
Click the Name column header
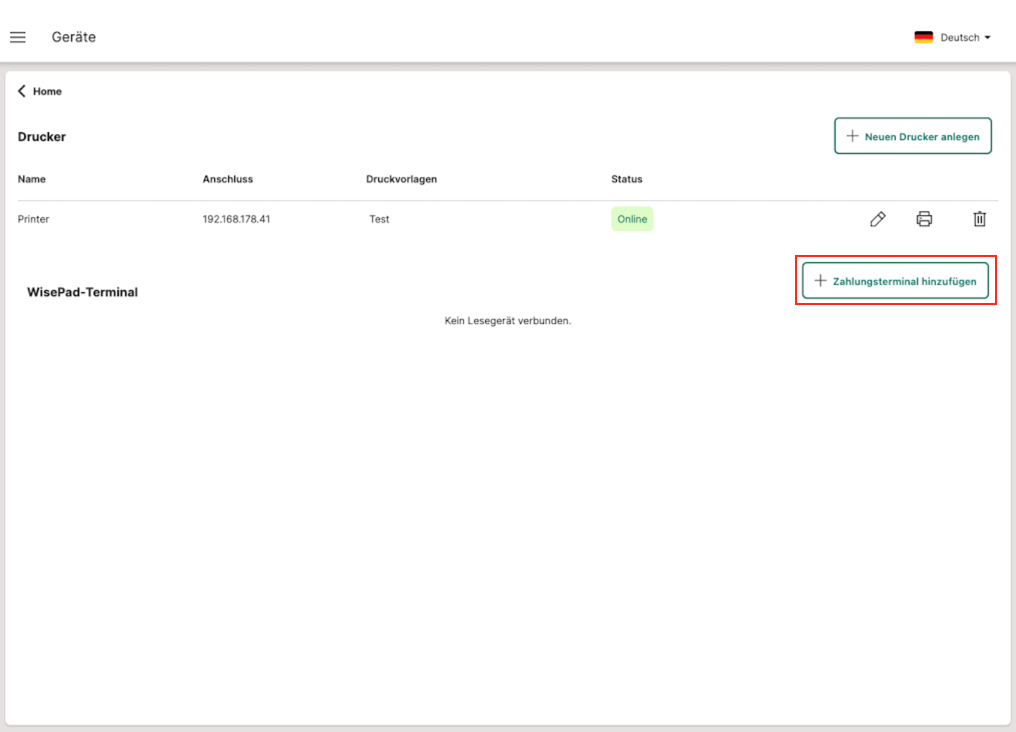[x=32, y=179]
